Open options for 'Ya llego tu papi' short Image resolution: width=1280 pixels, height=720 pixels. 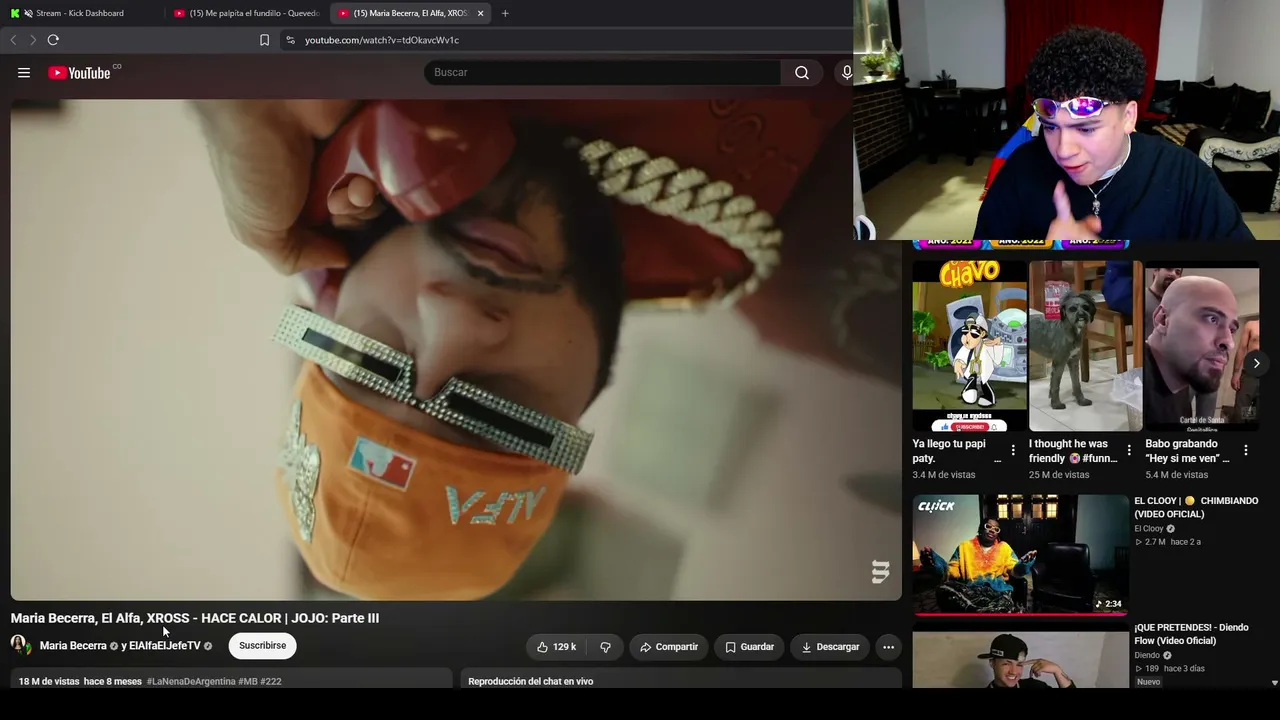coord(1013,450)
